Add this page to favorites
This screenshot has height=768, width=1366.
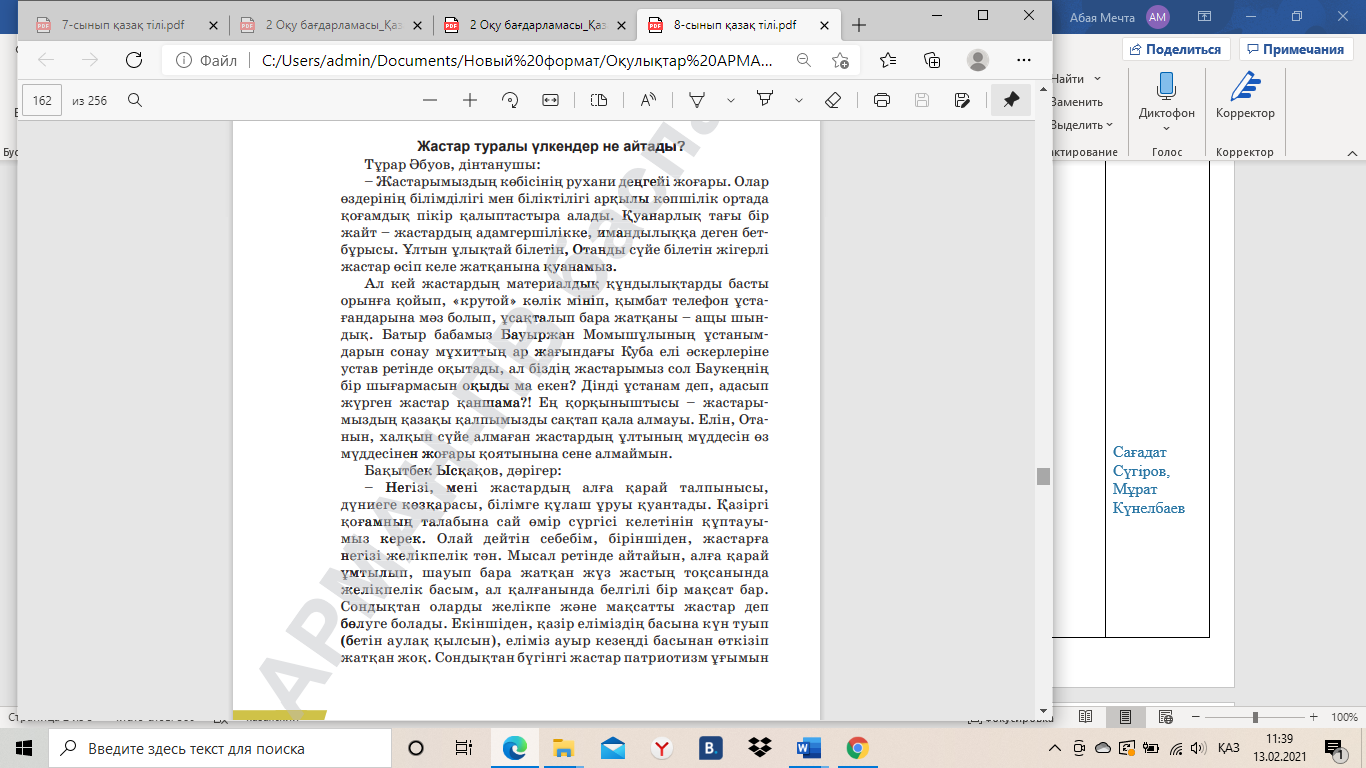point(841,60)
